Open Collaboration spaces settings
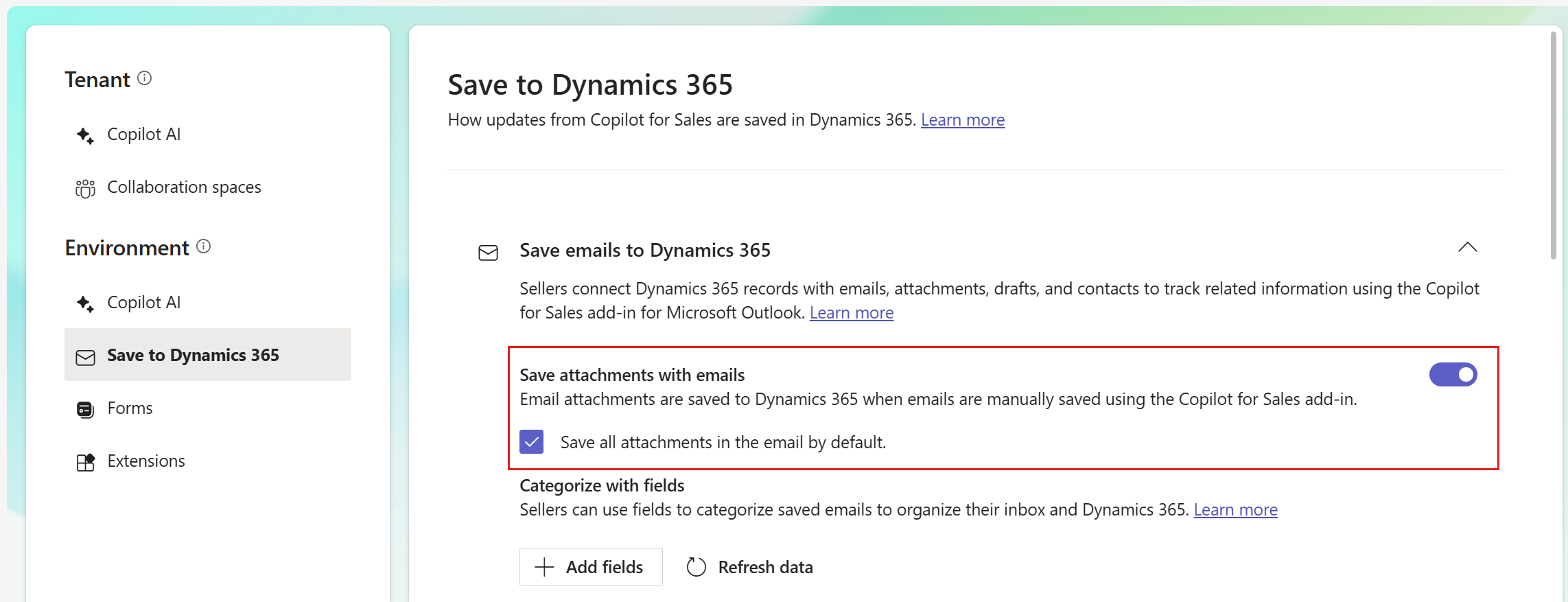This screenshot has width=1568, height=602. pos(207,187)
